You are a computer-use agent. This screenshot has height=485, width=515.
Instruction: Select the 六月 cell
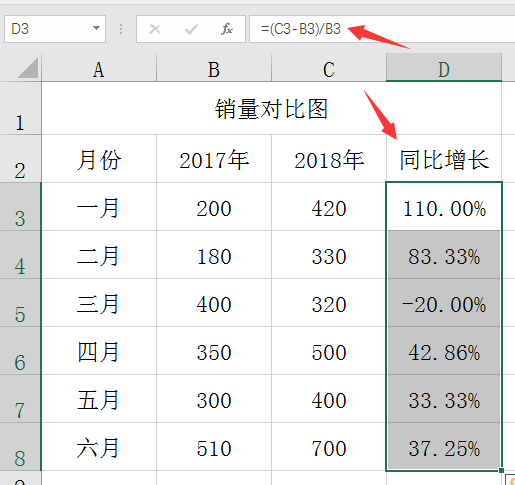[x=99, y=446]
